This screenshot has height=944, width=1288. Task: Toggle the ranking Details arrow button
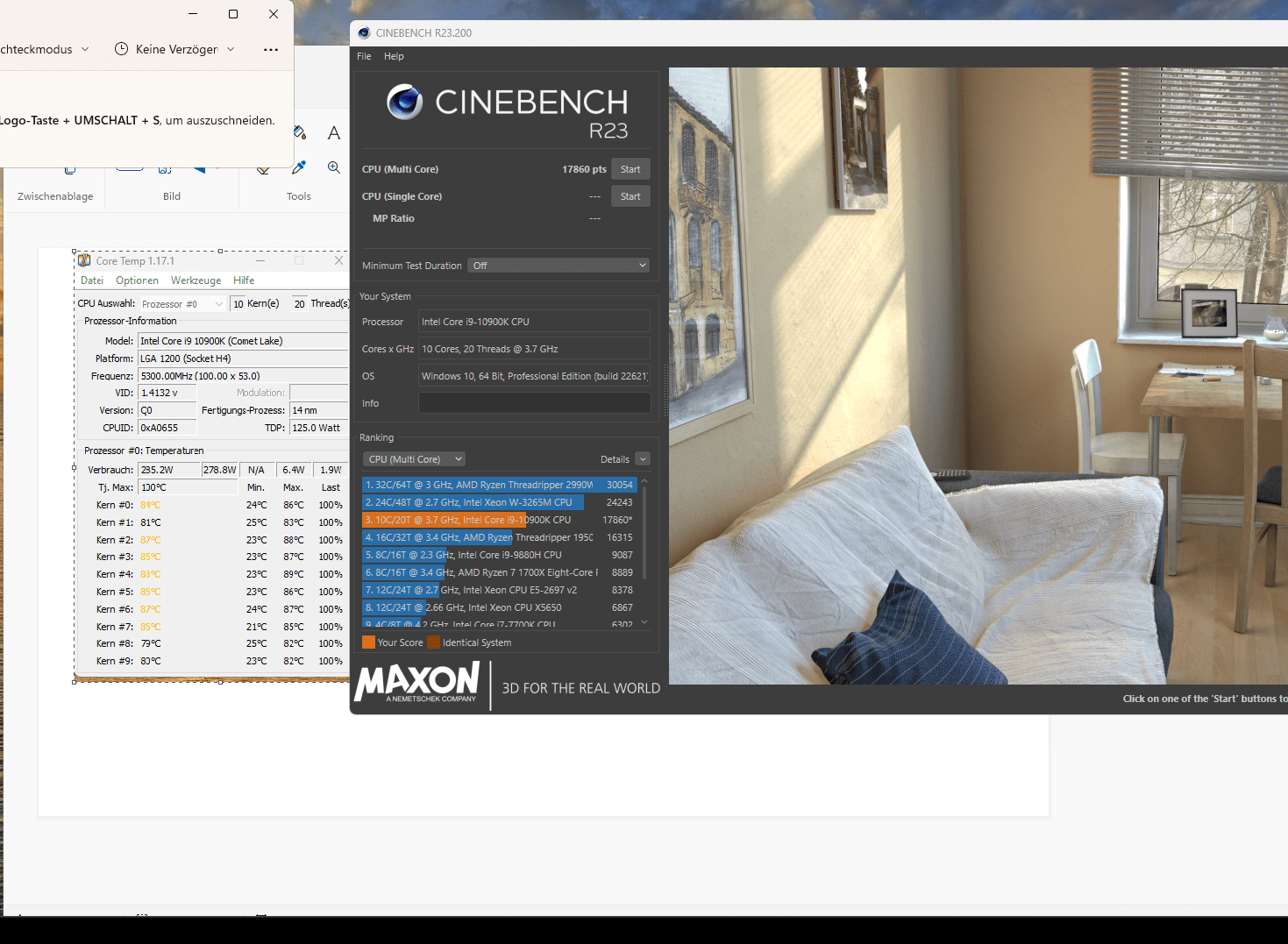coord(643,459)
